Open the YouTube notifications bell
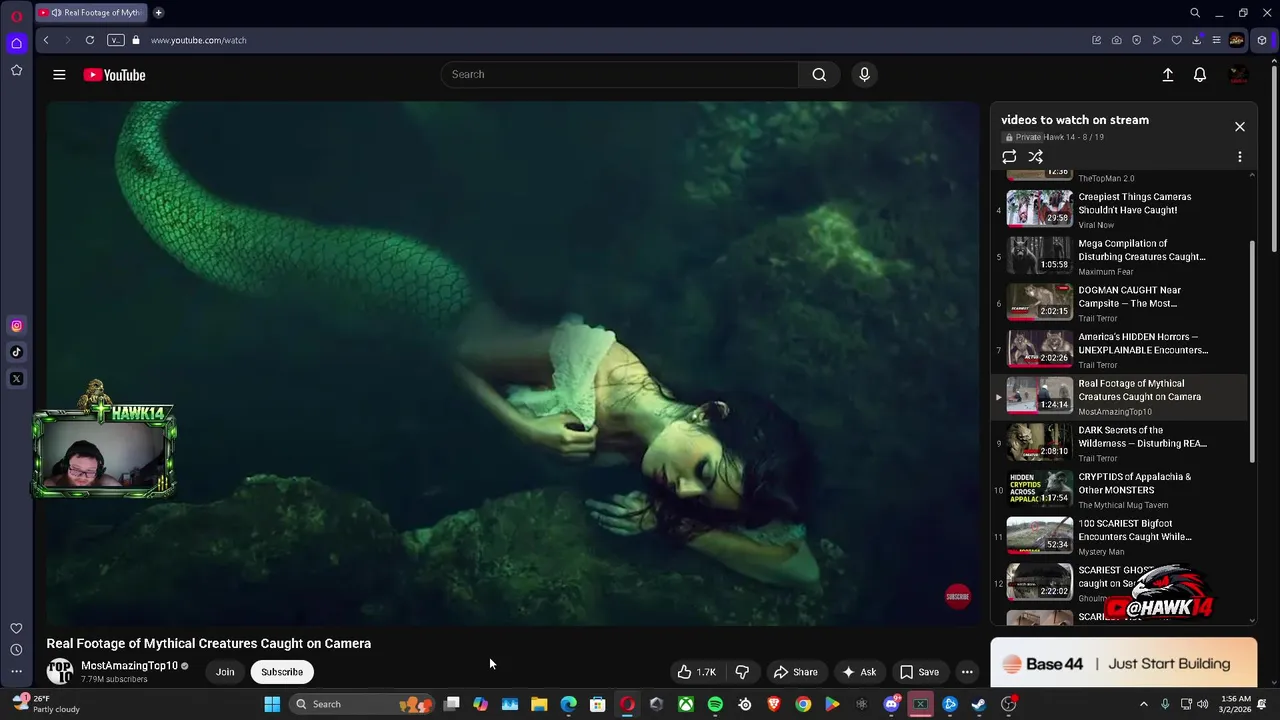1280x720 pixels. click(x=1200, y=75)
